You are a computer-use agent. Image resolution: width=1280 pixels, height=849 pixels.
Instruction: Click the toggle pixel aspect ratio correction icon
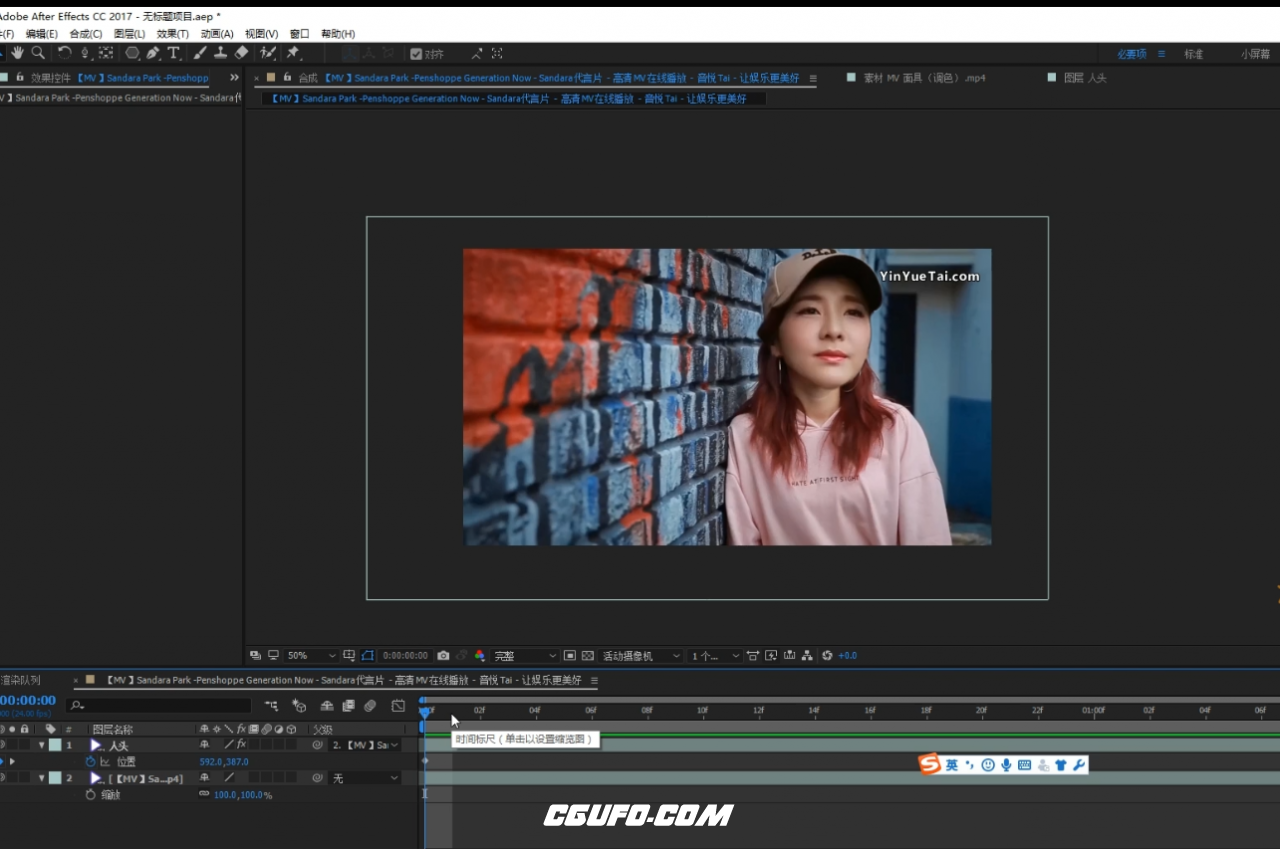tap(753, 656)
